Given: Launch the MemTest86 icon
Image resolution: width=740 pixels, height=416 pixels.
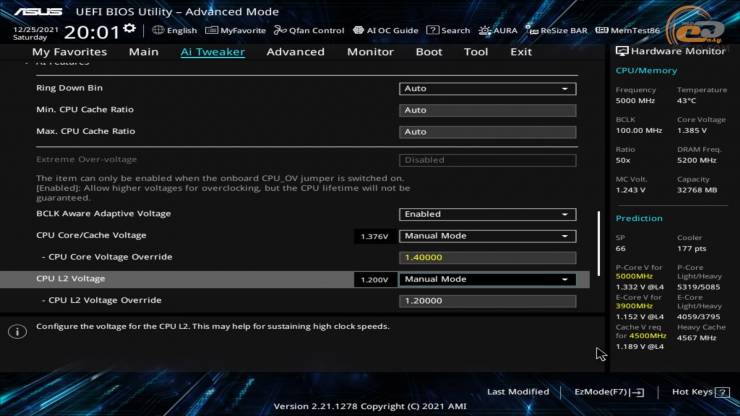Looking at the screenshot, I should click(602, 30).
